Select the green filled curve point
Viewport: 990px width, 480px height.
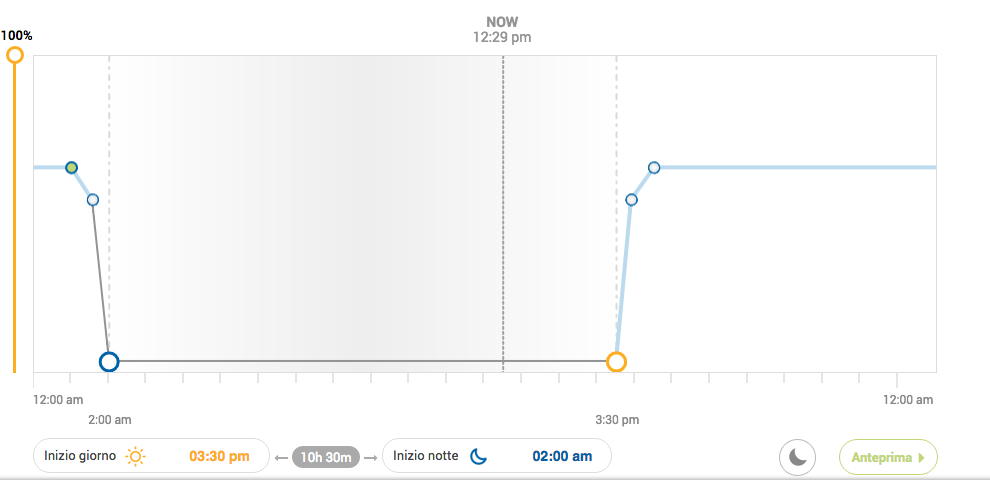pos(72,167)
